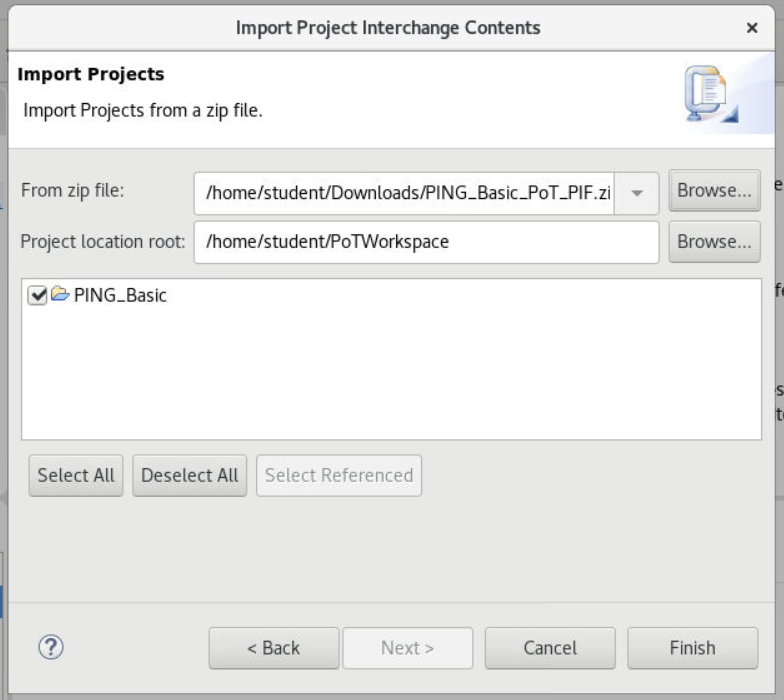Image resolution: width=784 pixels, height=700 pixels.
Task: Click the help question mark icon
Action: point(51,647)
